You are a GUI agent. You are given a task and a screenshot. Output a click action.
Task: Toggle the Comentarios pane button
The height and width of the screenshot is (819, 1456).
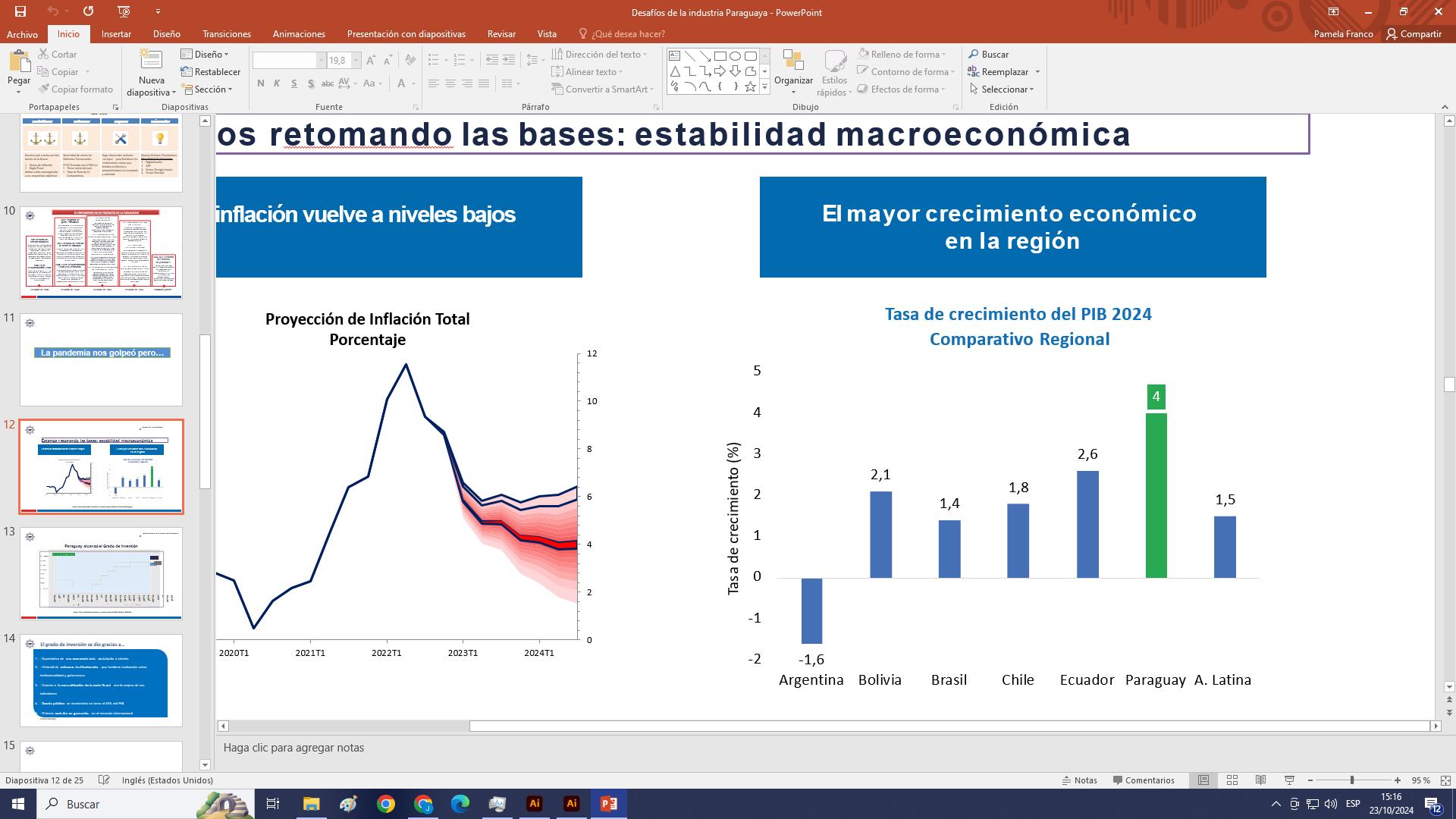click(x=1144, y=780)
